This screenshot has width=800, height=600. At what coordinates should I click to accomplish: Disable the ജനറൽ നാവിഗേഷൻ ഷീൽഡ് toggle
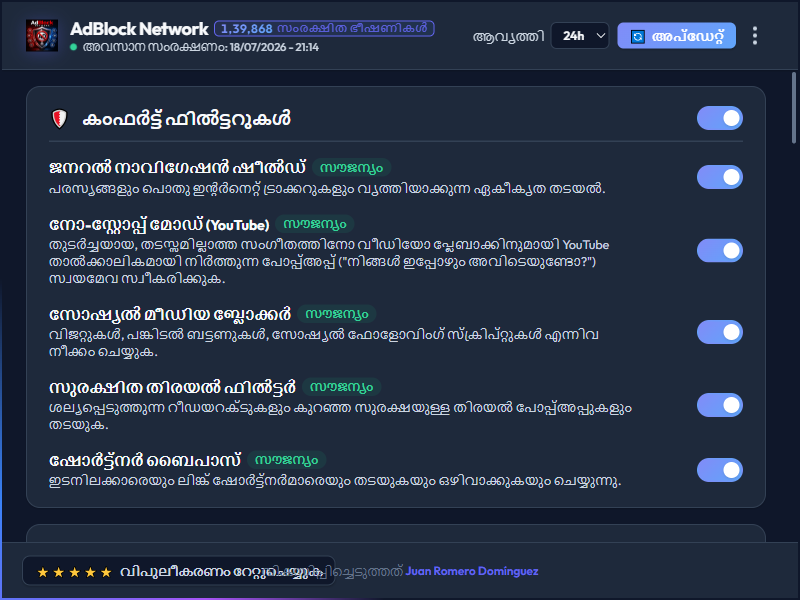pos(719,177)
